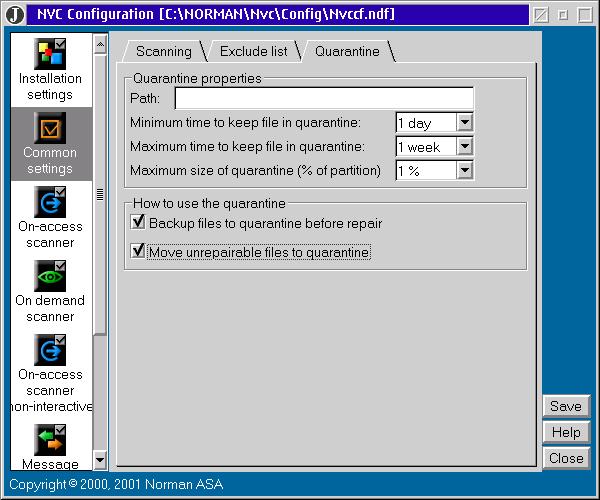
Task: Switch to the Exclude list tab
Action: (253, 51)
